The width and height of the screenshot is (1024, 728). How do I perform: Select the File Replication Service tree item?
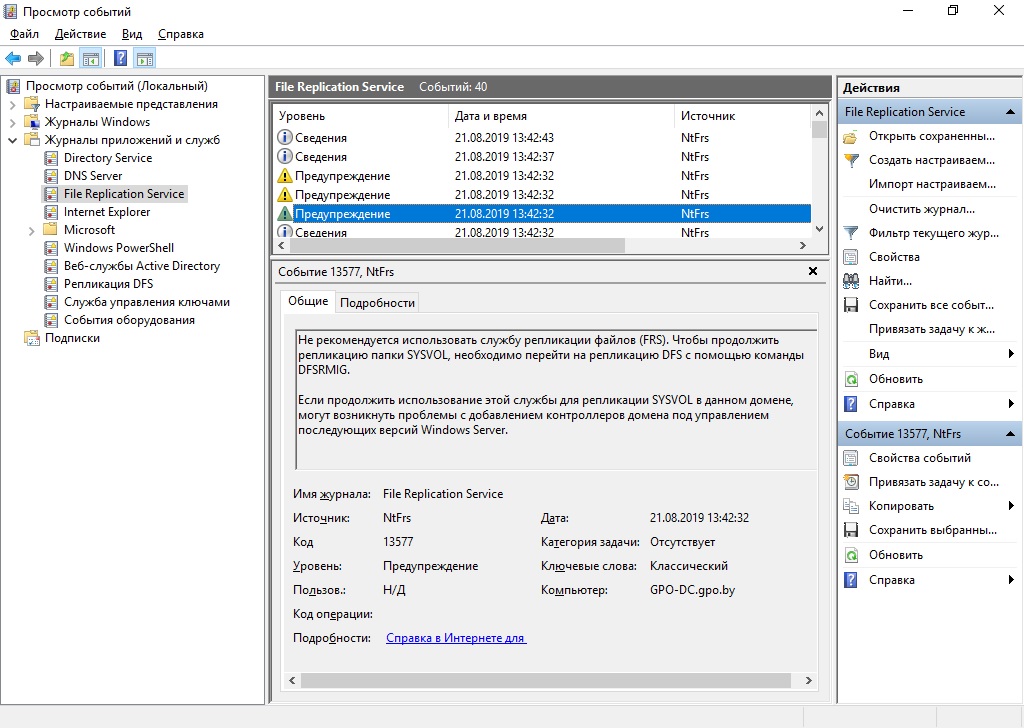pyautogui.click(x=124, y=194)
